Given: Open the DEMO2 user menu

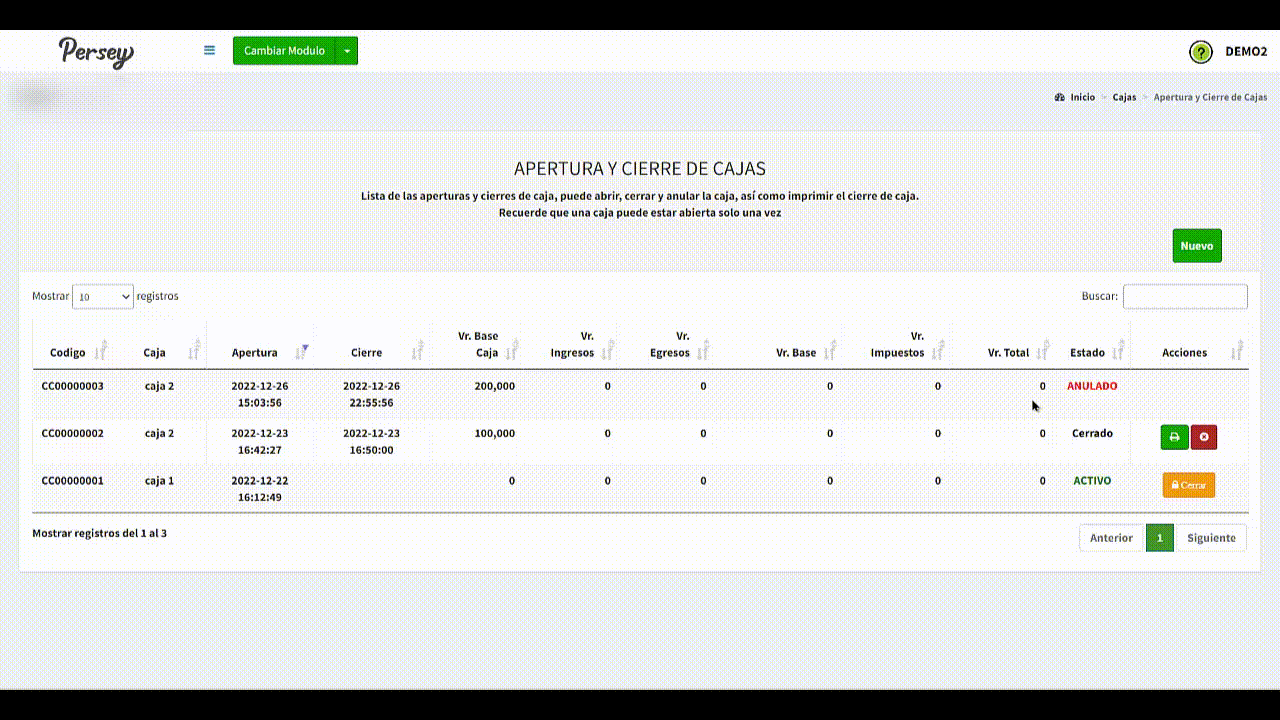Looking at the screenshot, I should point(1246,52).
